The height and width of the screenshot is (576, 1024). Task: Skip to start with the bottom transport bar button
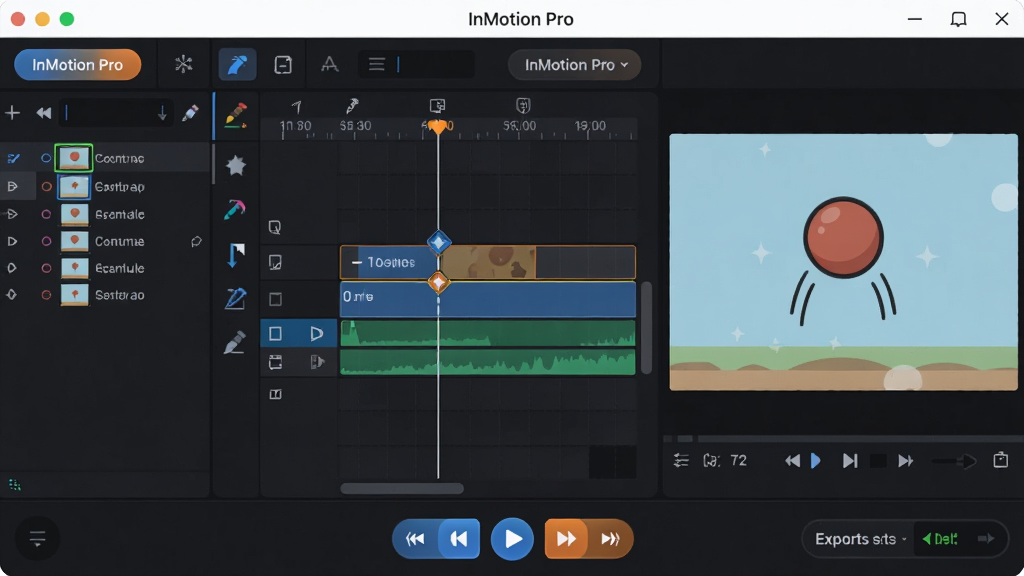click(x=415, y=539)
